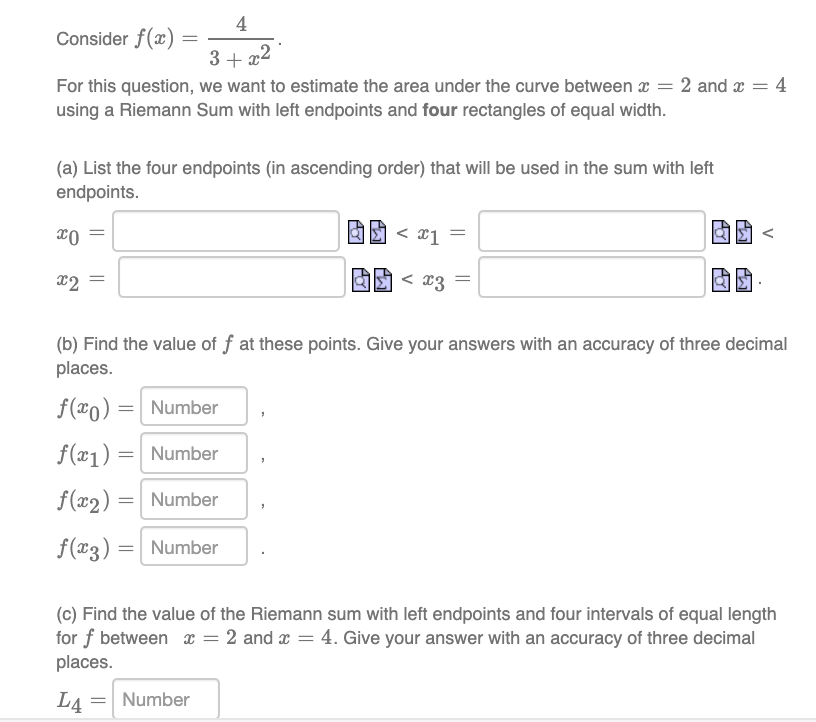
Task: Preview formatted entry for x1
Action: click(x=720, y=232)
